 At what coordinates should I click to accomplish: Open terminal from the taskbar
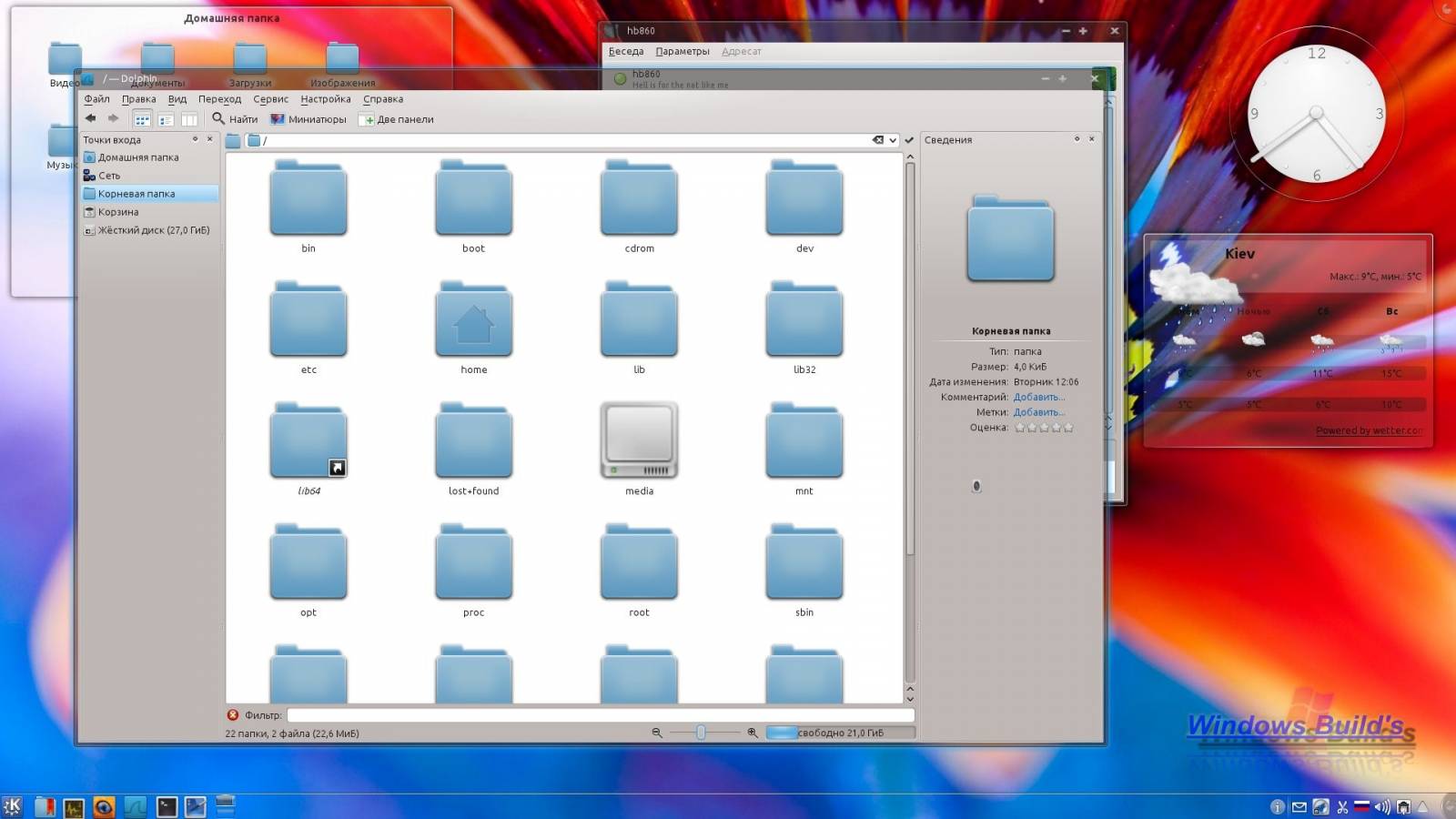point(167,806)
